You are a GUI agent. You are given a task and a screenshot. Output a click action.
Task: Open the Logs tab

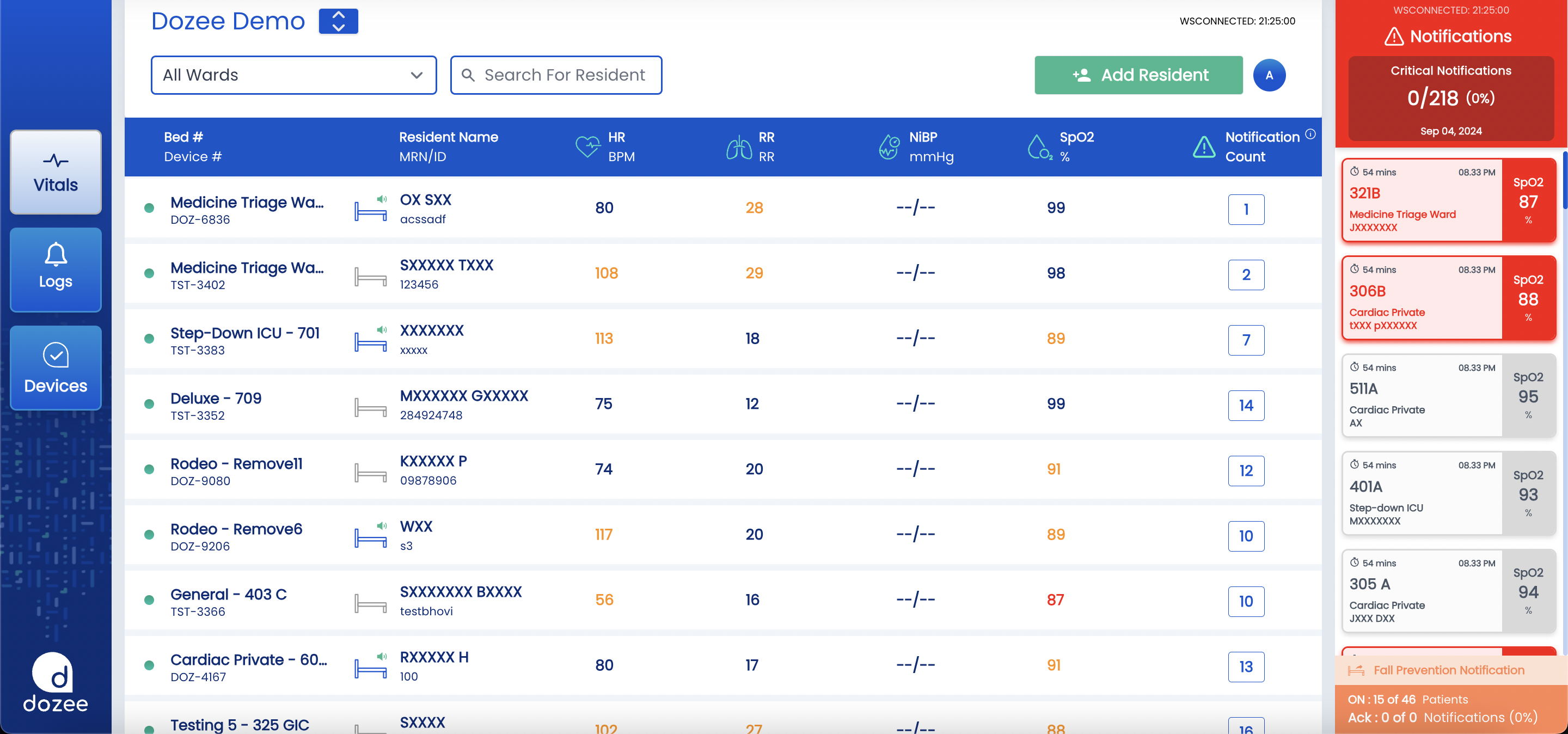tap(56, 270)
